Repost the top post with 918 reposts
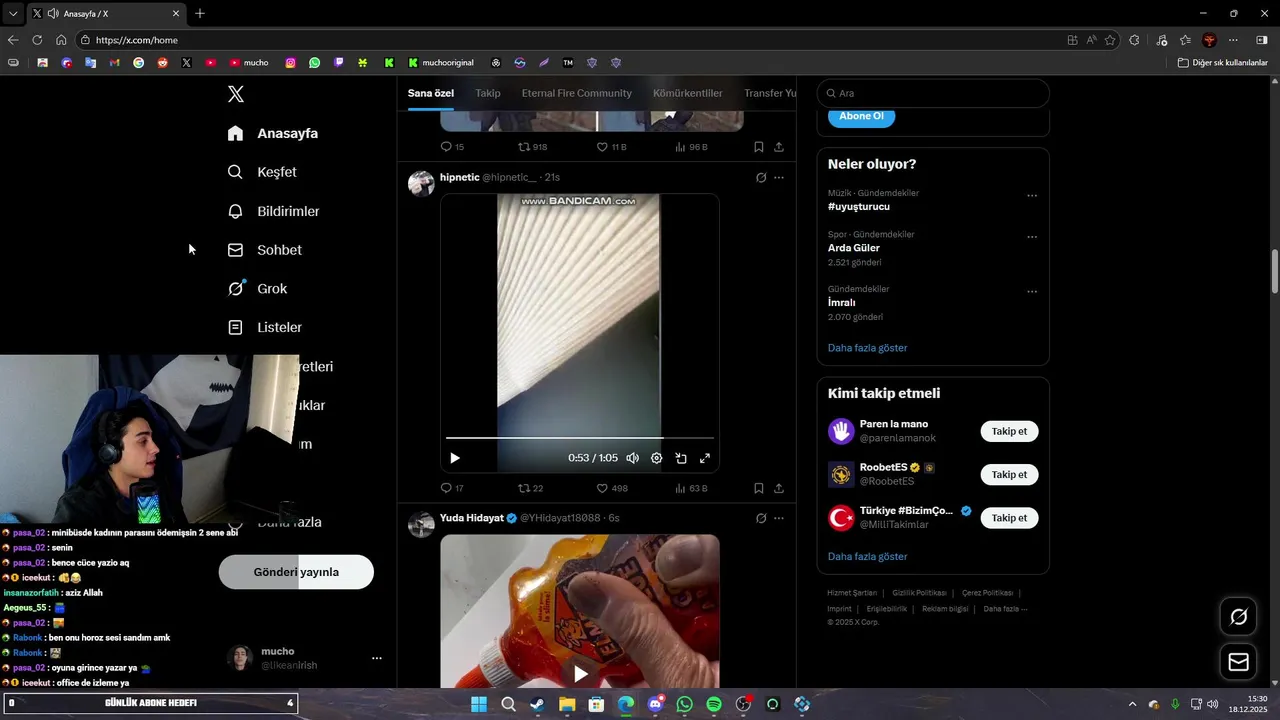Image resolution: width=1280 pixels, height=720 pixels. click(x=532, y=147)
